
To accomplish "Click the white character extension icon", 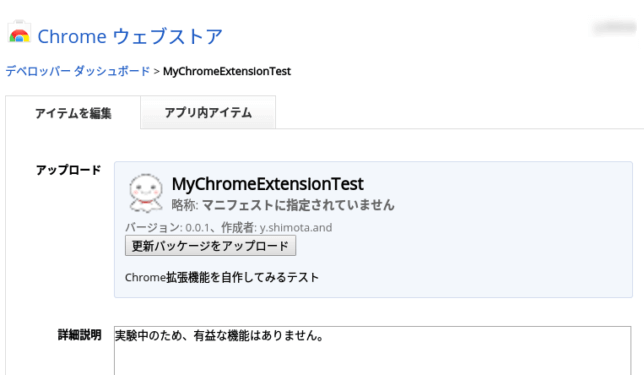I will (145, 193).
